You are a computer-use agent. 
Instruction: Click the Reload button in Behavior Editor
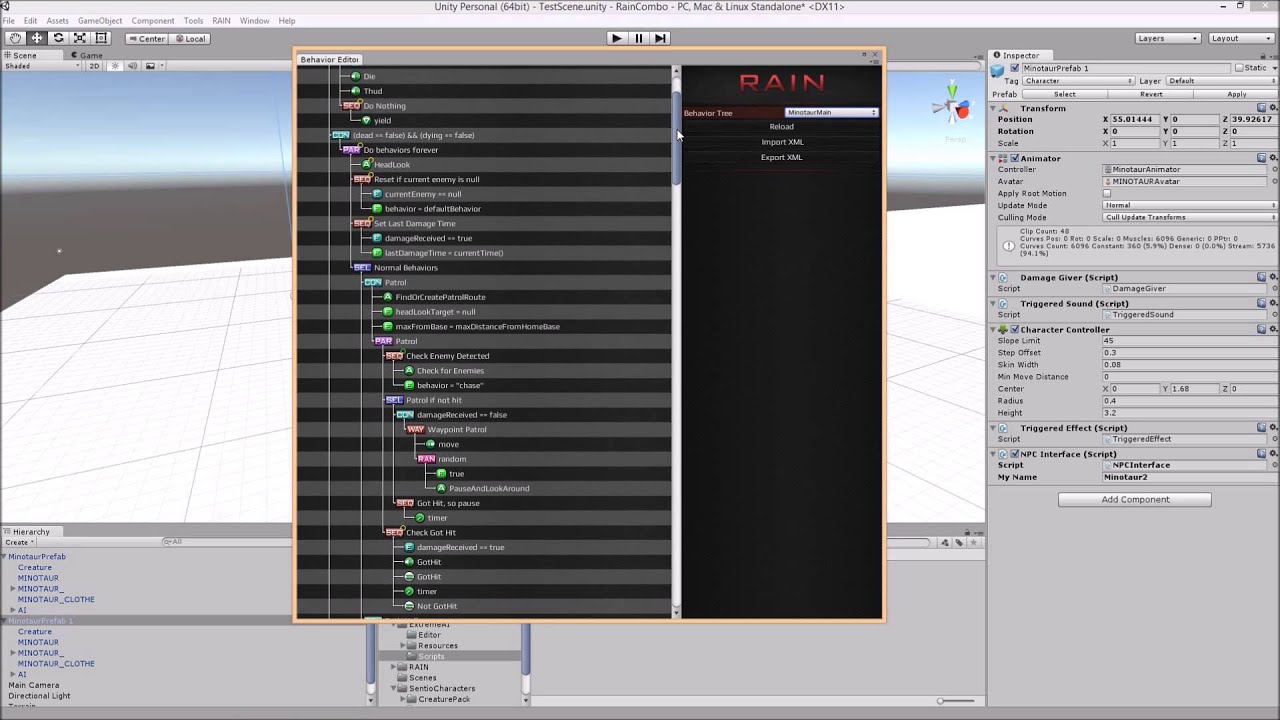(781, 127)
